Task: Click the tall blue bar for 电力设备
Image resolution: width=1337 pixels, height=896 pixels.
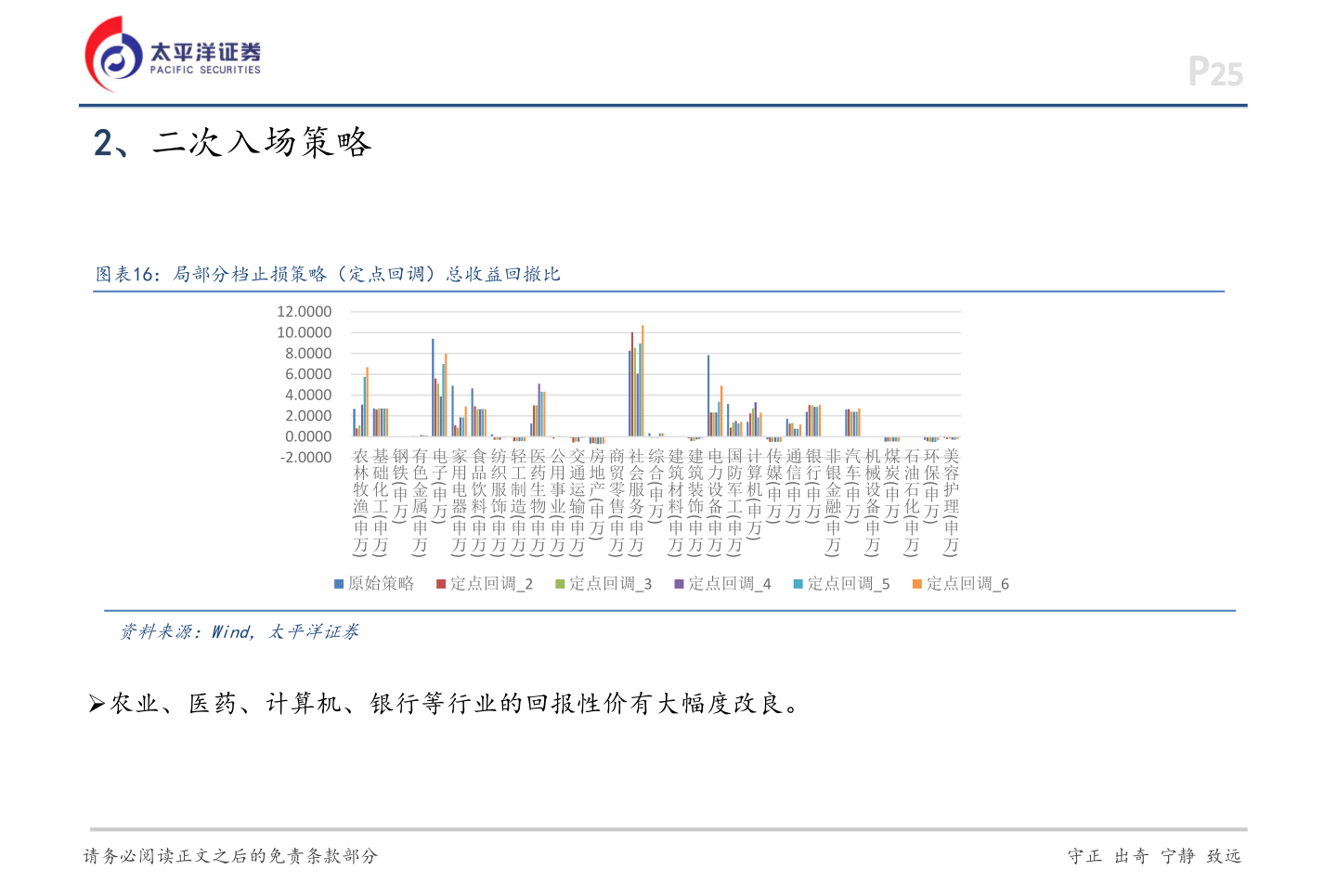Action: (x=708, y=396)
